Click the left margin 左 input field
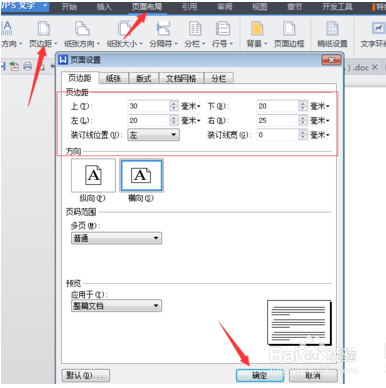386x388 pixels. (x=149, y=120)
